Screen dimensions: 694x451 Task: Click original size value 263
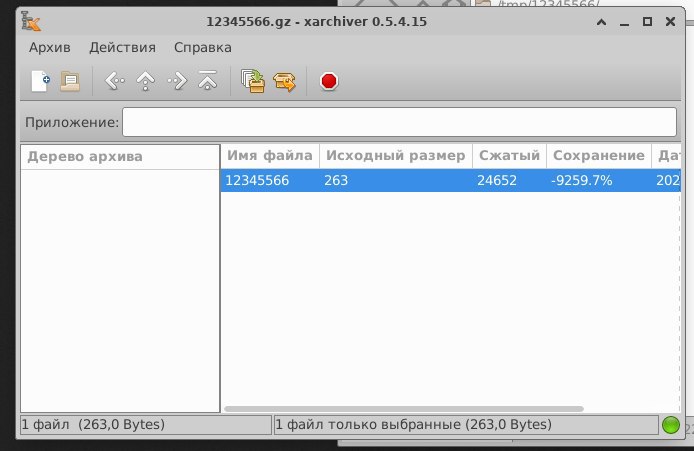point(336,181)
